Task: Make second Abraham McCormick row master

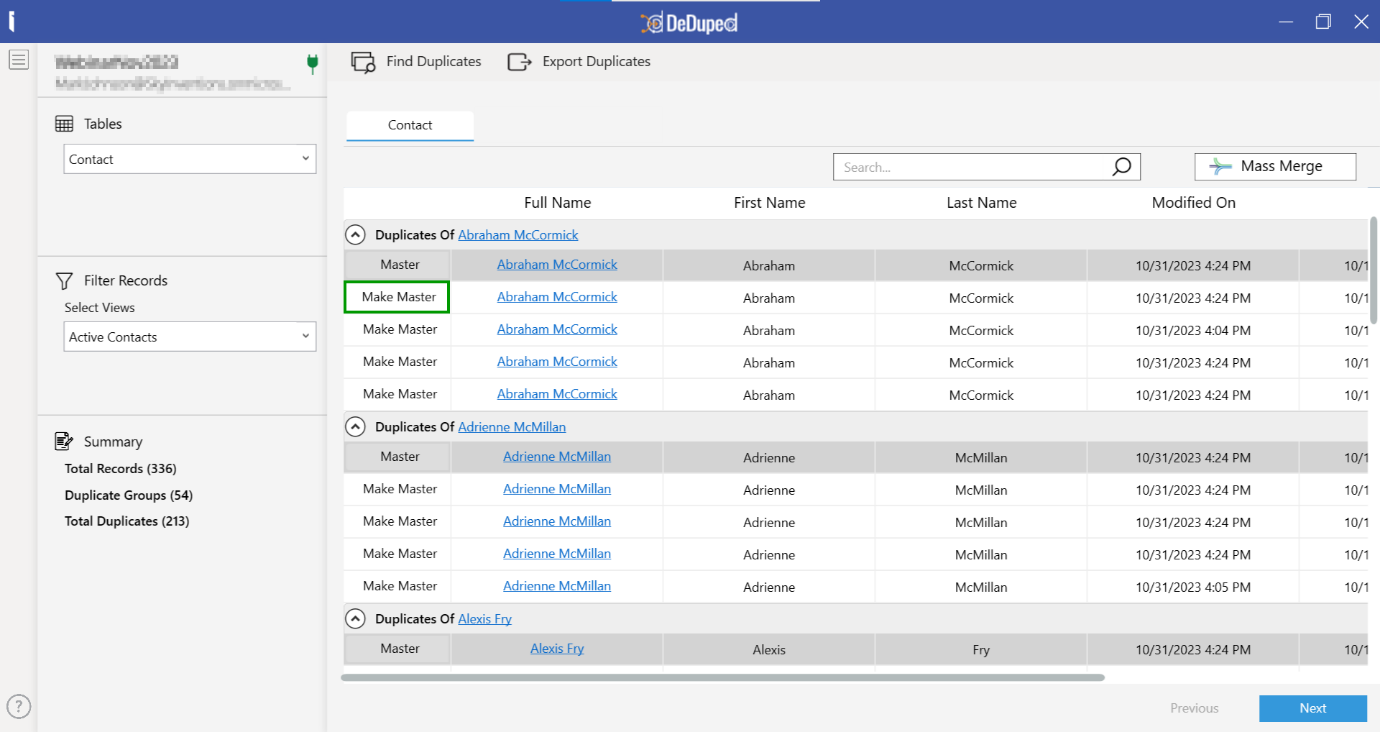Action: point(397,297)
